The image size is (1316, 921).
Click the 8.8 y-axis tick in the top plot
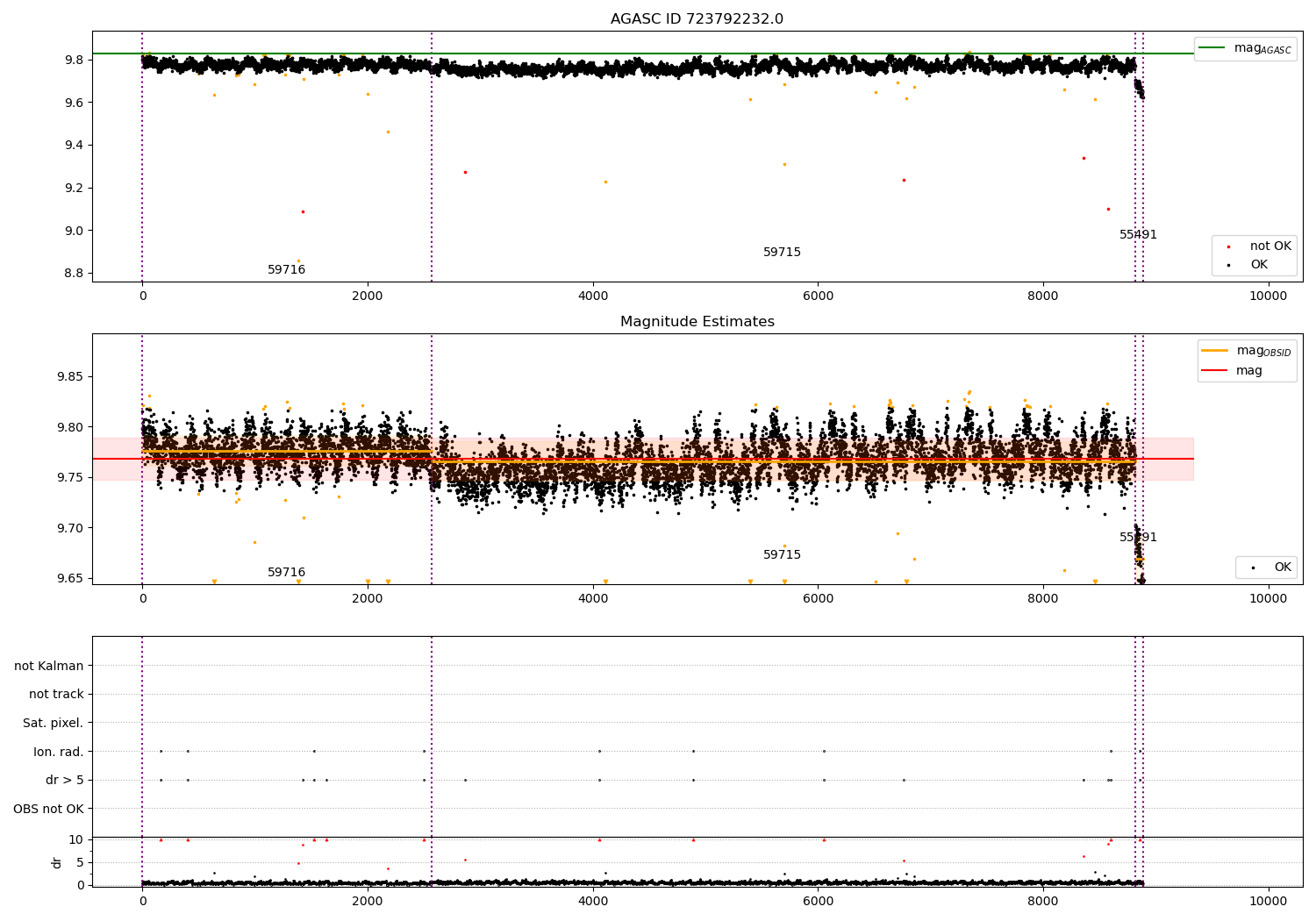pyautogui.click(x=75, y=274)
